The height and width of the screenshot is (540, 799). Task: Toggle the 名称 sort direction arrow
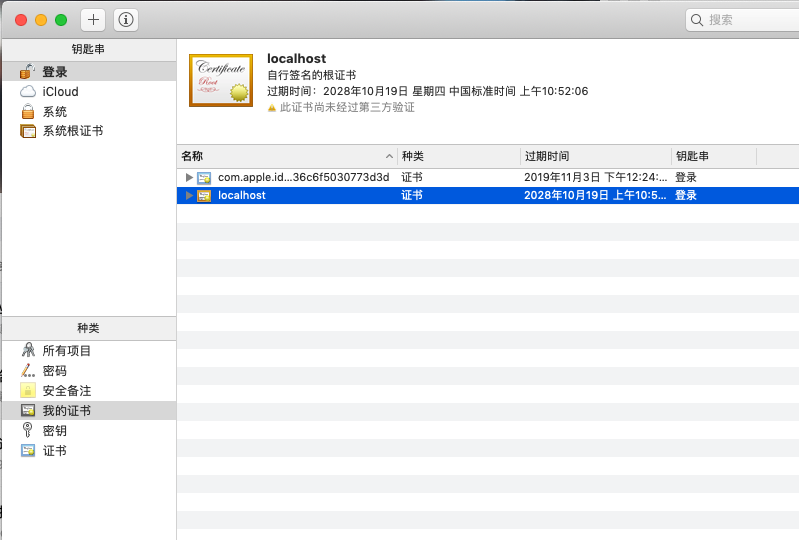point(389,156)
